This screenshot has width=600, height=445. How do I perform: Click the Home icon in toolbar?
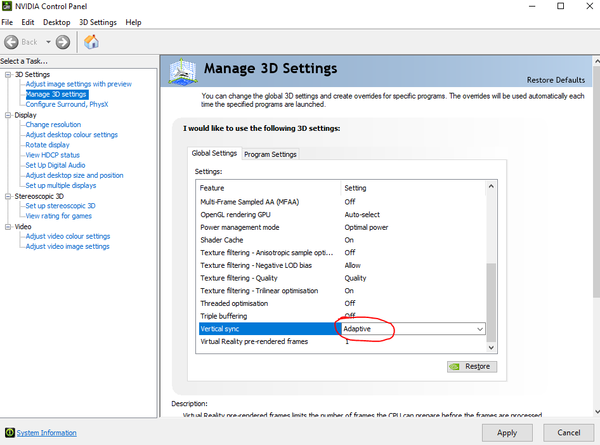point(91,42)
